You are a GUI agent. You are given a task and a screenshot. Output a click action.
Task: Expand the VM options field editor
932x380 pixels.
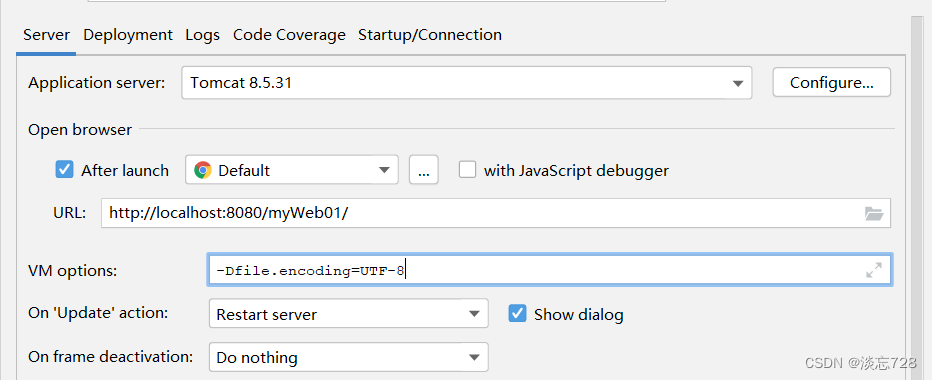click(874, 271)
